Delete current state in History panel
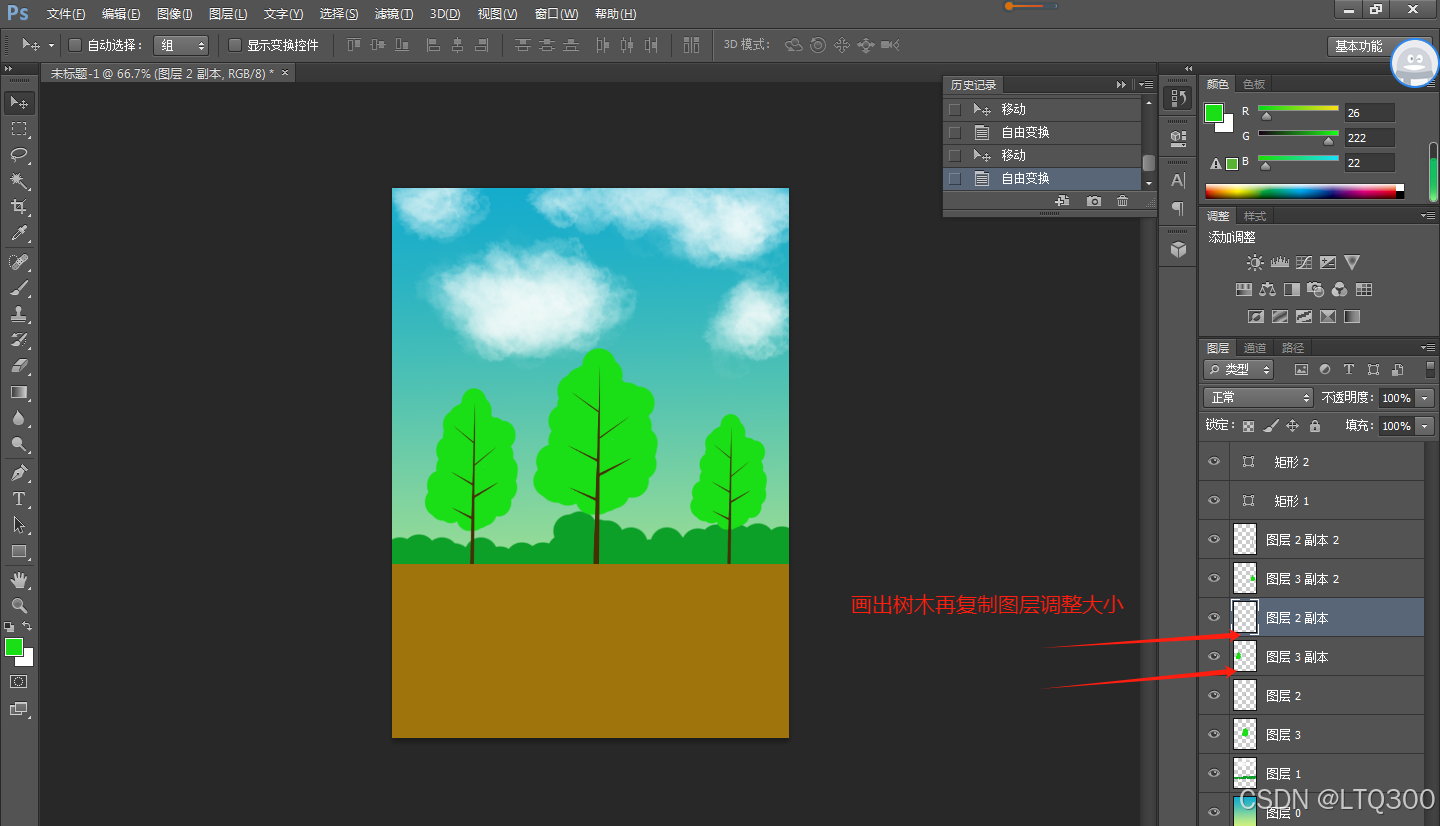Screen dimensions: 1440x826 (1122, 201)
